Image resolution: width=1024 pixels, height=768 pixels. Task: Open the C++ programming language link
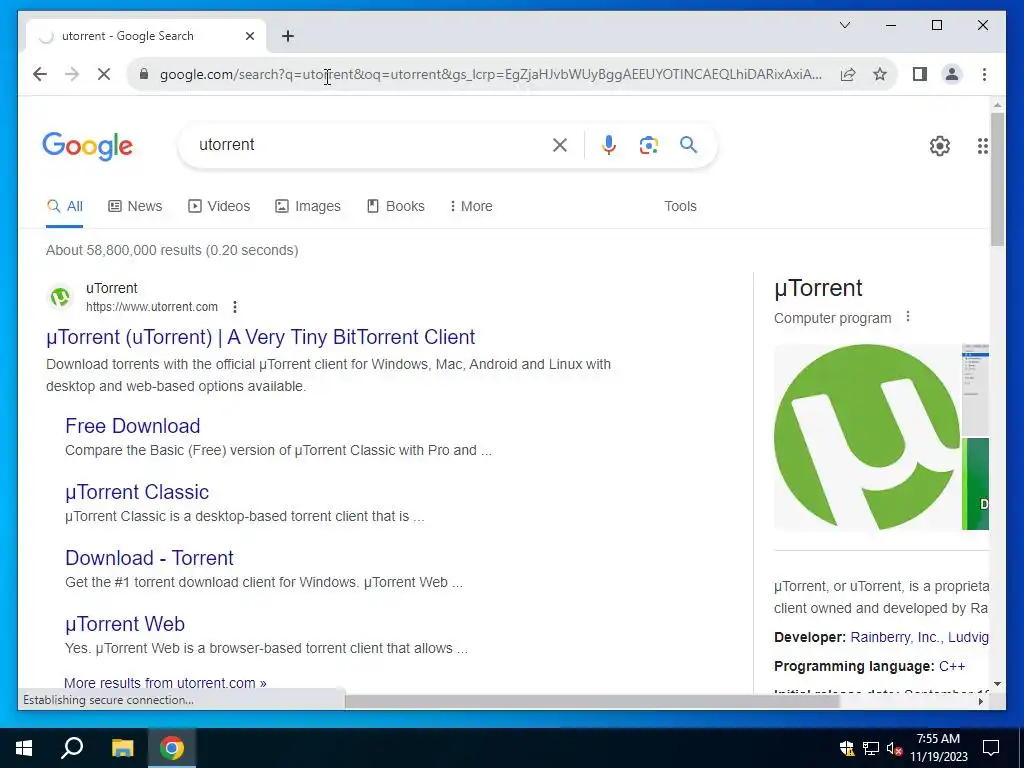(952, 667)
